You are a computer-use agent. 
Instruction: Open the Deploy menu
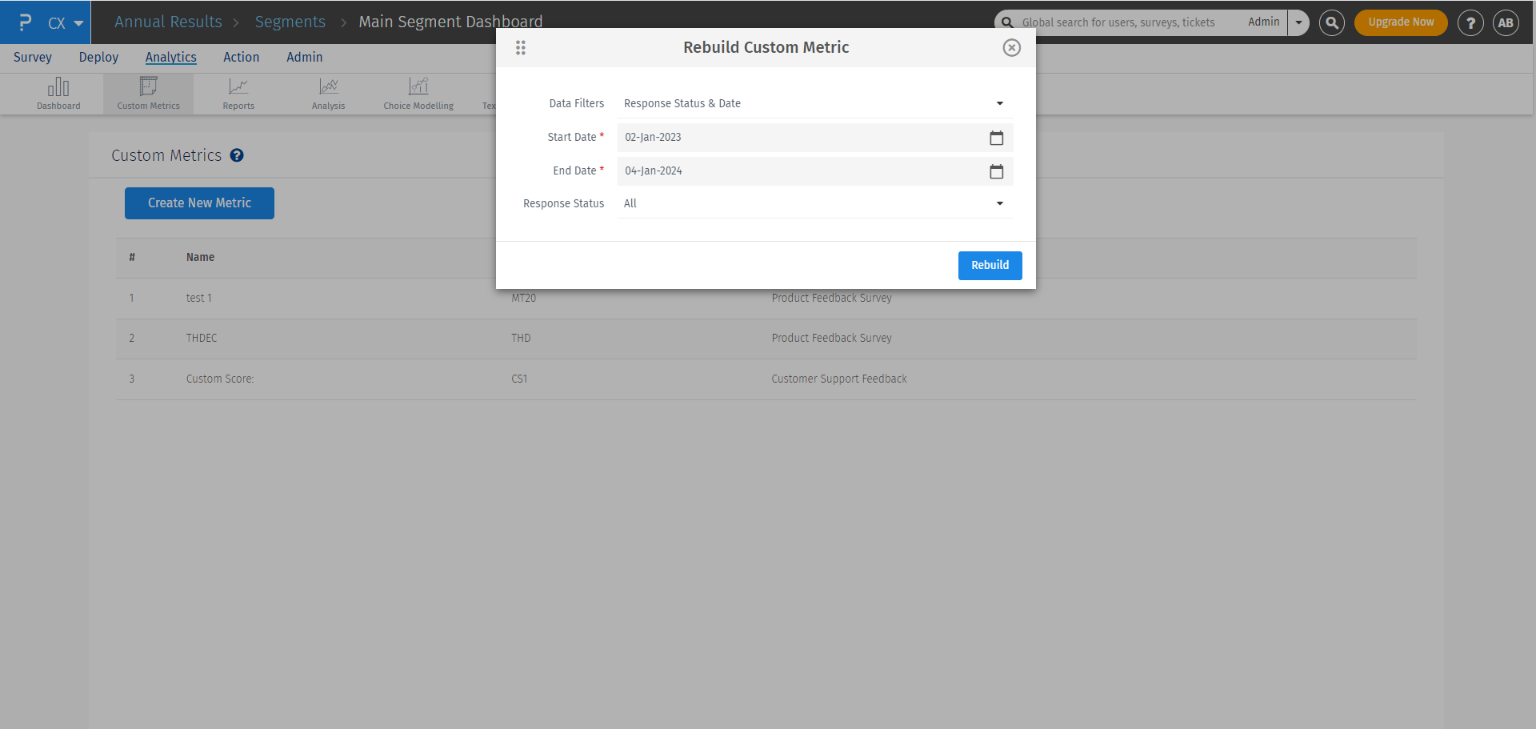click(x=98, y=57)
